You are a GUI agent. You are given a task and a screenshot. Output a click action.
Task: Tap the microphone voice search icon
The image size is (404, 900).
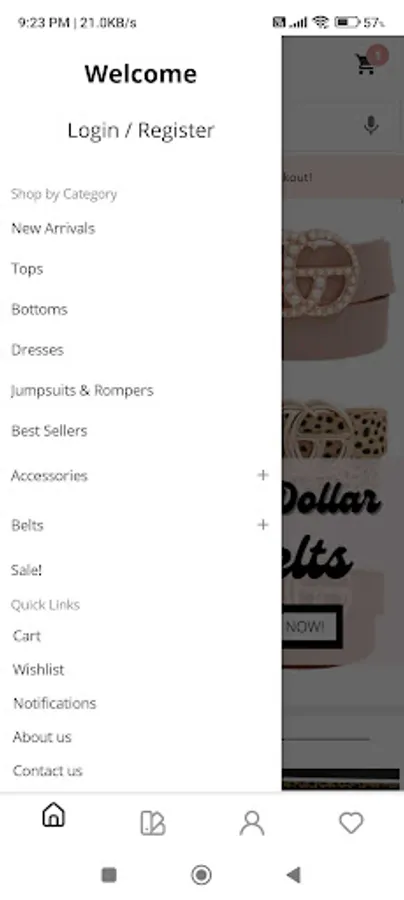(371, 125)
